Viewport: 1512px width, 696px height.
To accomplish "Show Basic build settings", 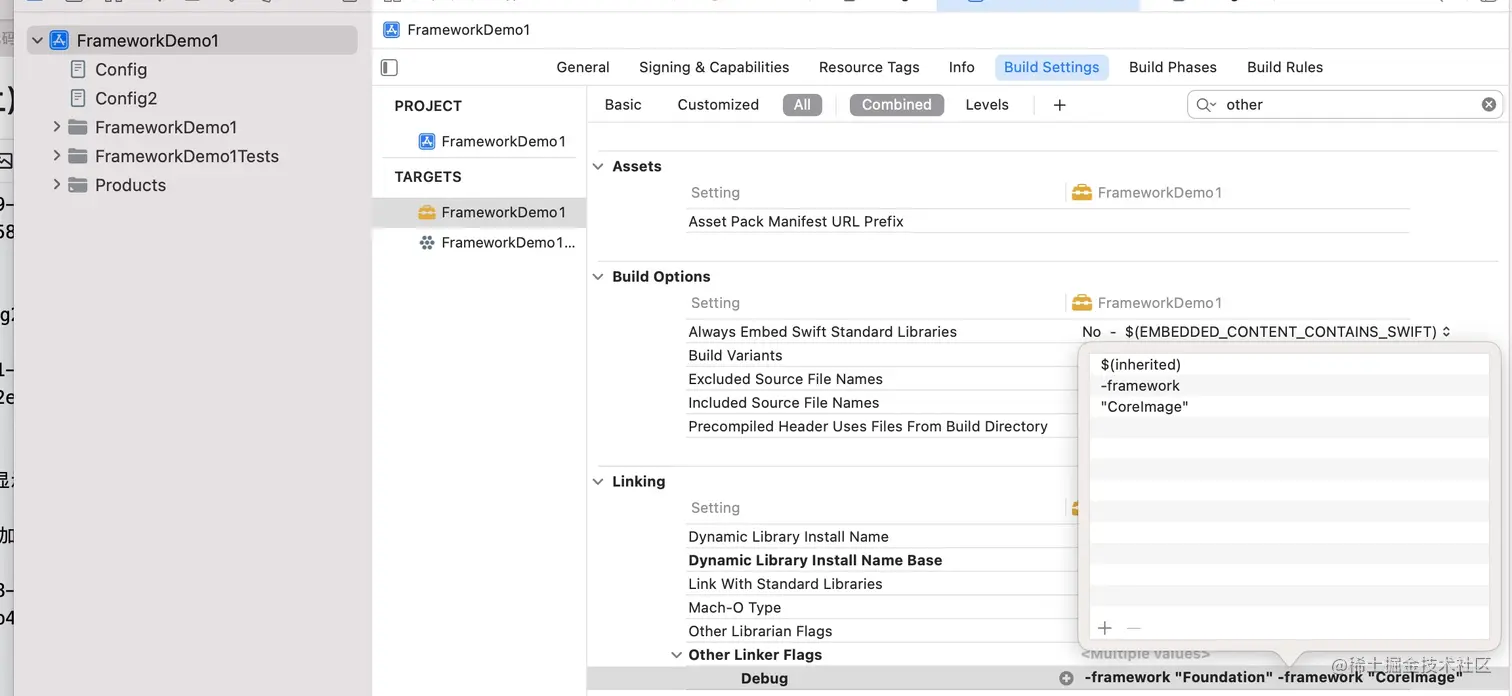I will [623, 105].
